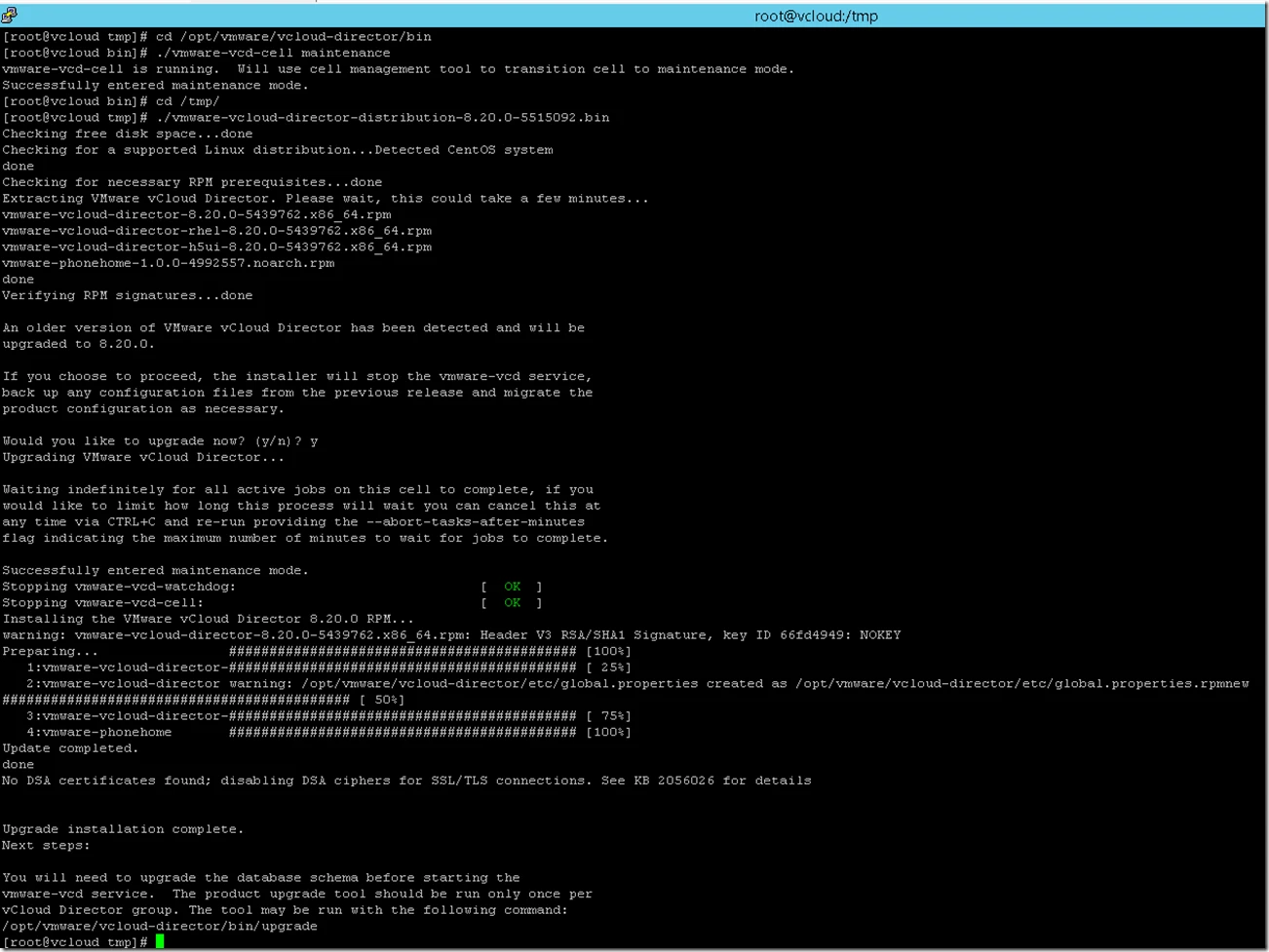Click 'Verifying RPM signatures...done' line
The image size is (1269, 952).
coord(128,295)
